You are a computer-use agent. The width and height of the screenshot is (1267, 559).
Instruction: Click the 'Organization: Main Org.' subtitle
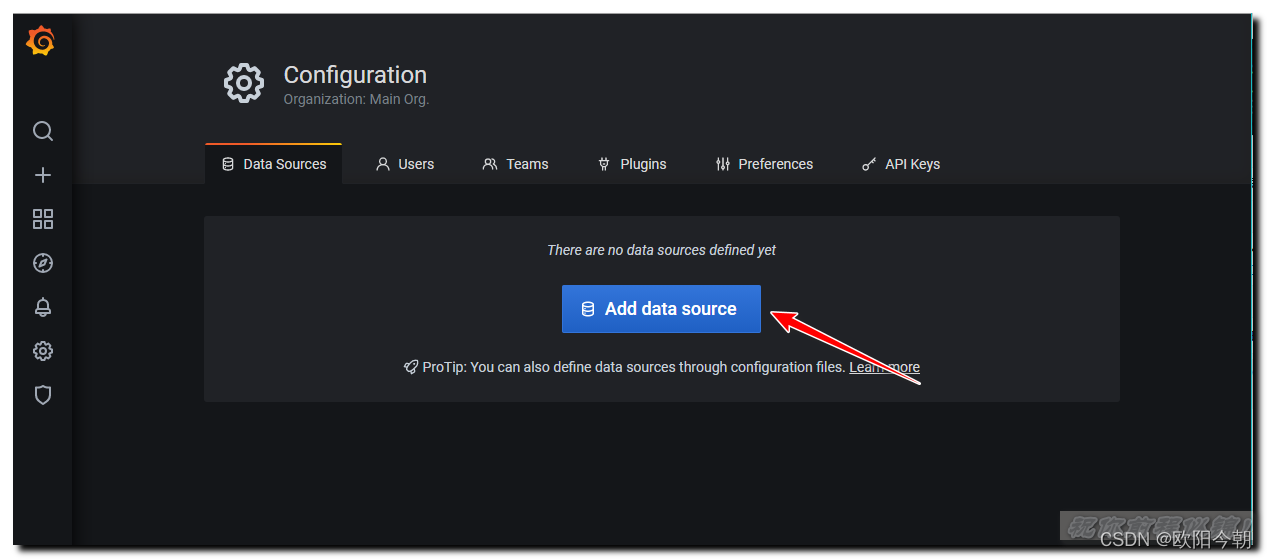click(356, 99)
